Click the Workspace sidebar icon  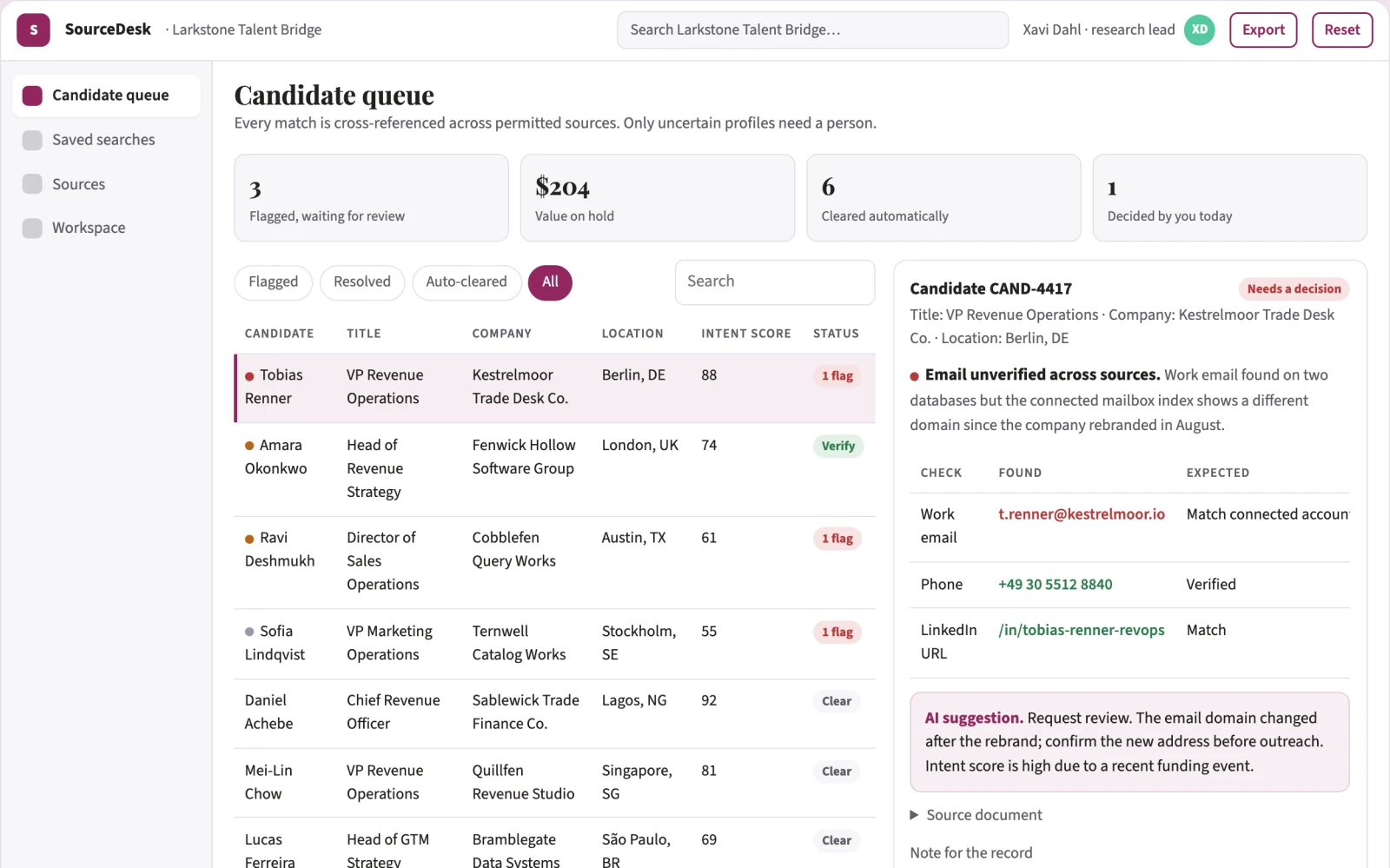click(32, 228)
